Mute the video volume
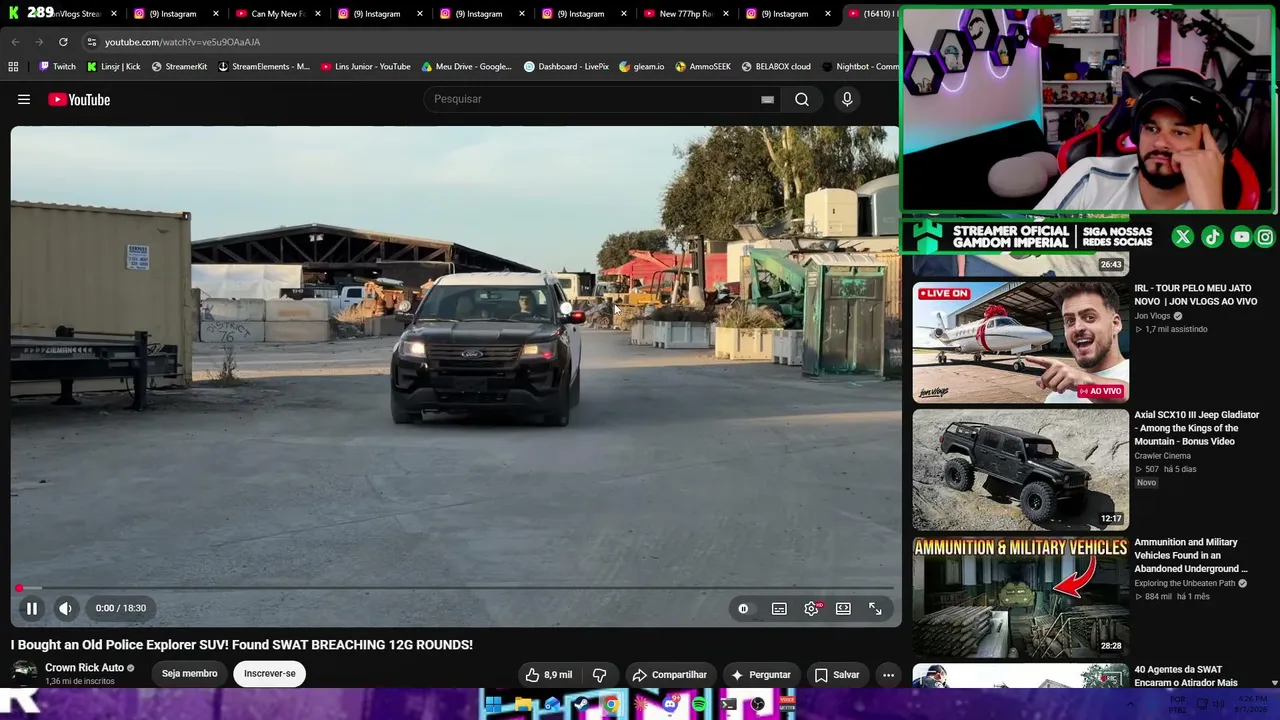1280x720 pixels. click(65, 608)
